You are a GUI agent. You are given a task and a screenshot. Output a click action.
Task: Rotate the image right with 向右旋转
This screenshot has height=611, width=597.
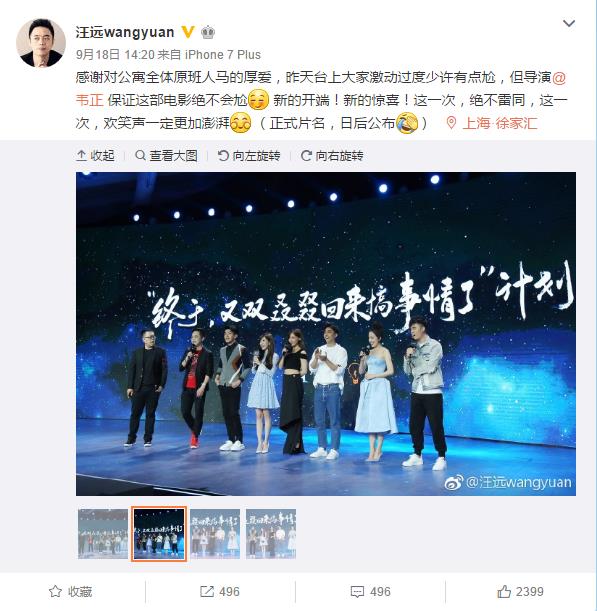332,155
